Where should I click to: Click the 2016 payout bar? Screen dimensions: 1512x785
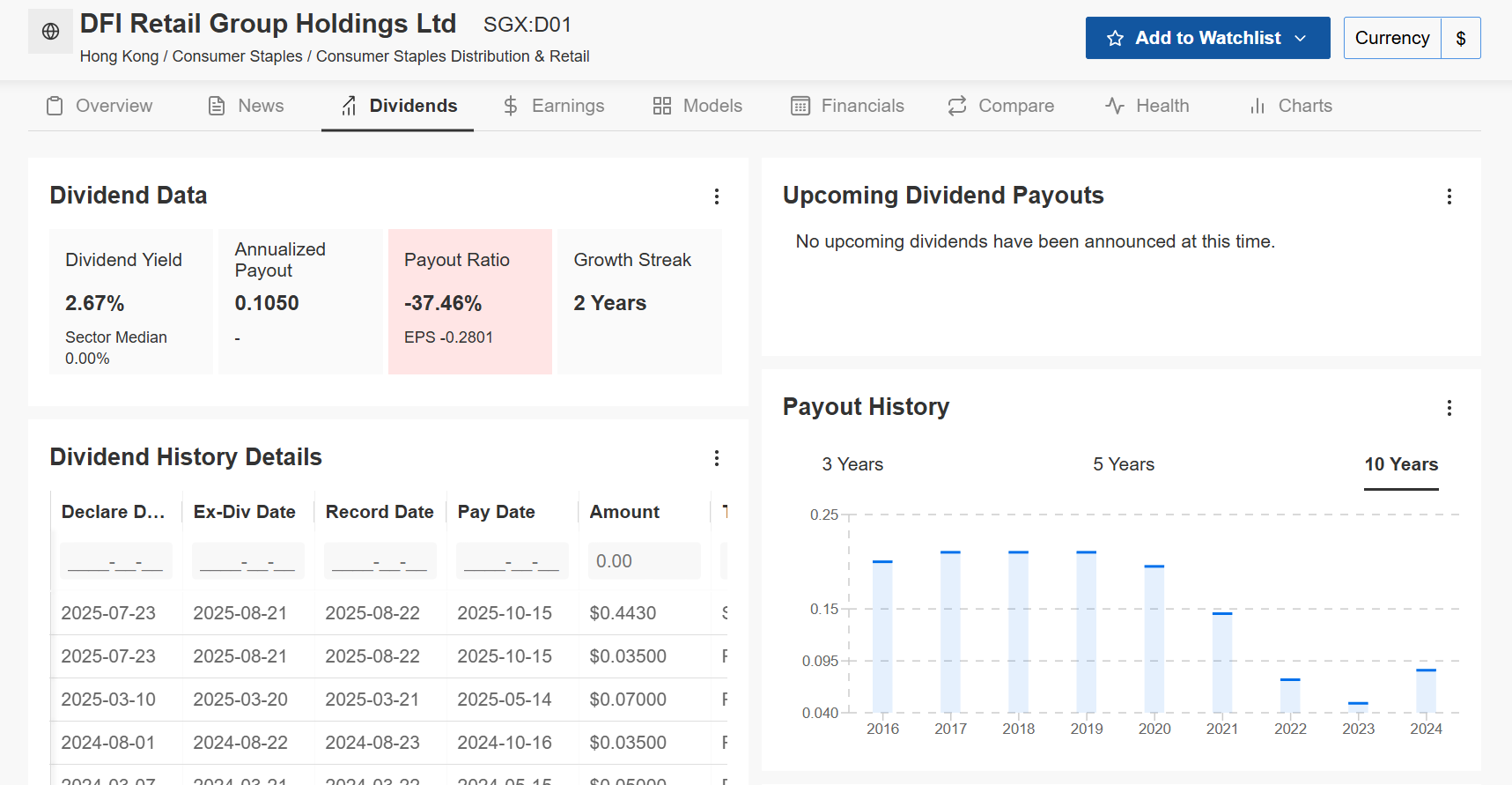point(882,636)
